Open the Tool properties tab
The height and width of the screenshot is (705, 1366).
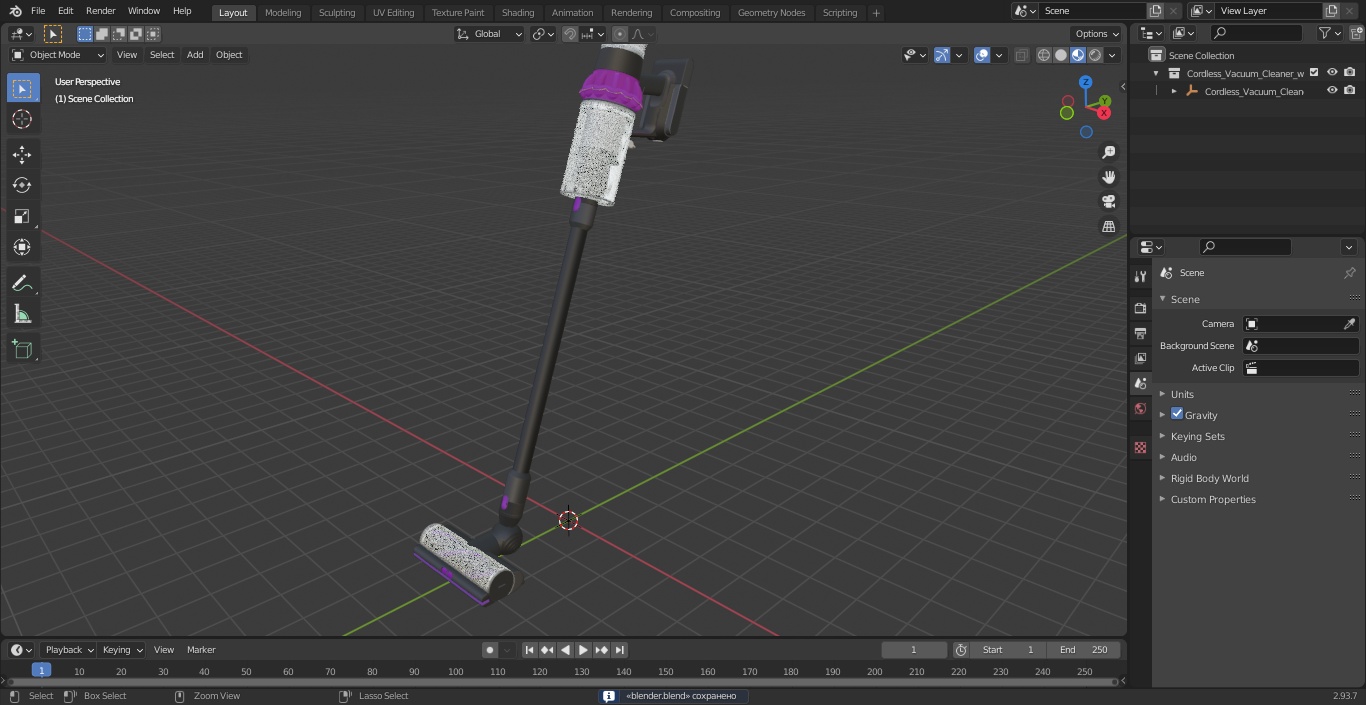[1140, 276]
